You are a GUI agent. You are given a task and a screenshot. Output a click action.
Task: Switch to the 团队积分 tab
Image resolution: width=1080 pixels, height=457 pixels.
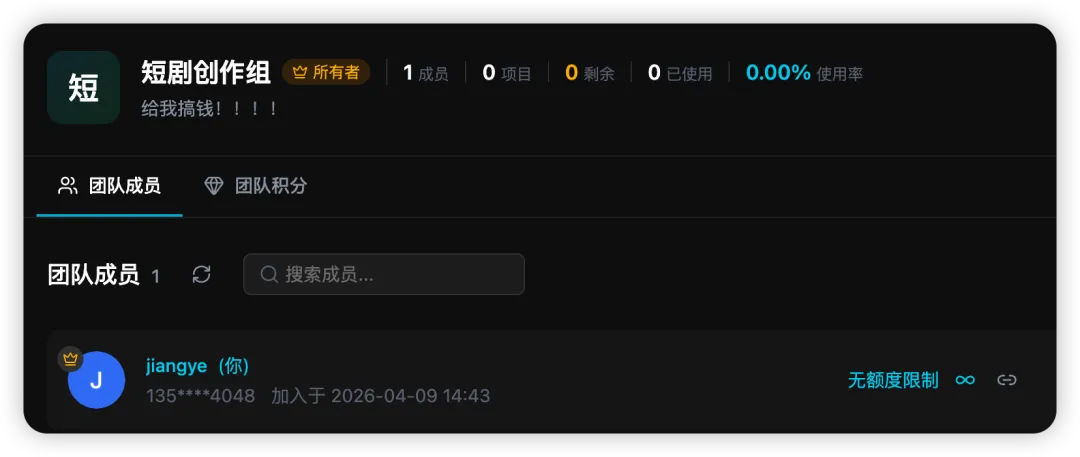[256, 186]
